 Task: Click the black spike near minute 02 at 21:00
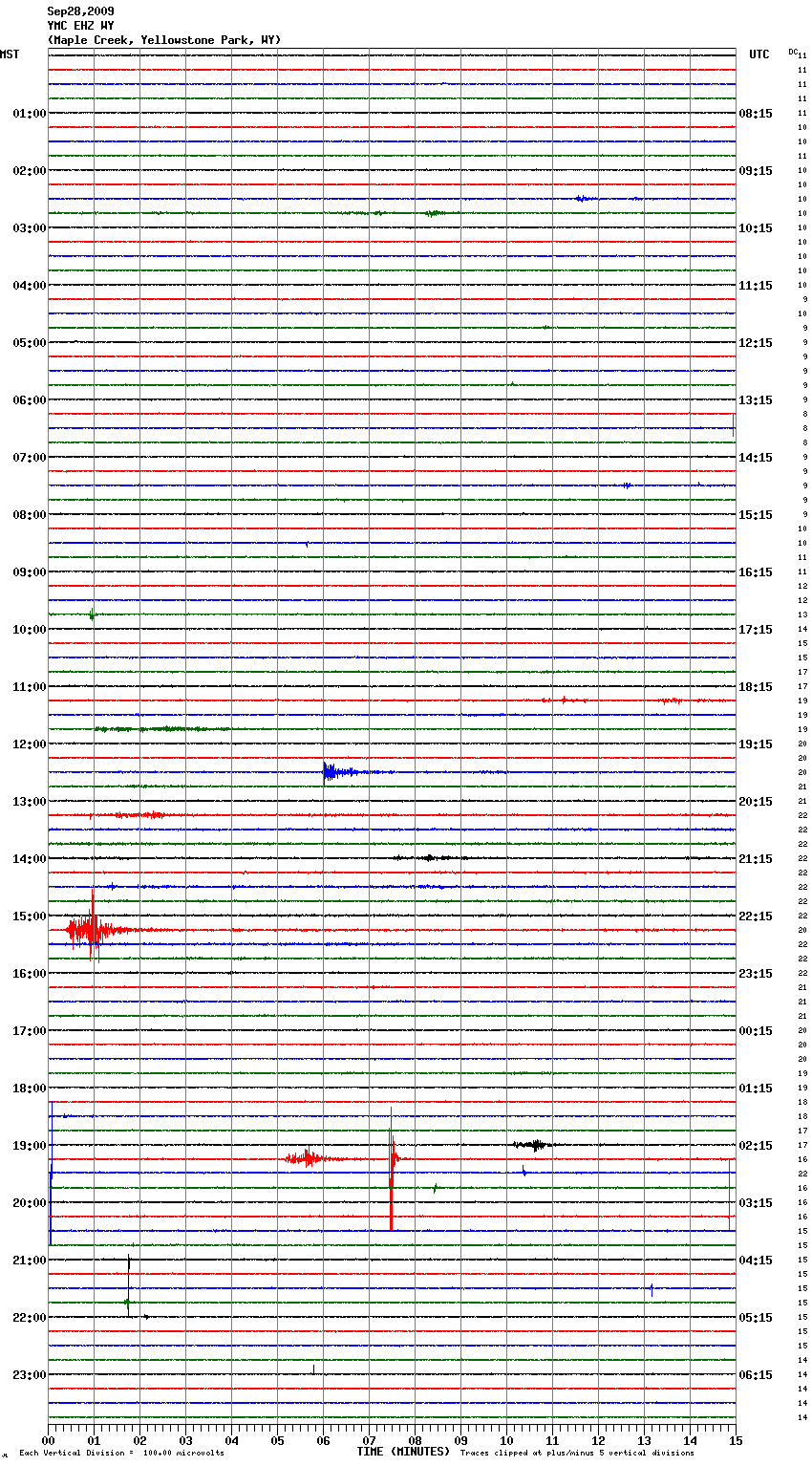pyautogui.click(x=129, y=1285)
